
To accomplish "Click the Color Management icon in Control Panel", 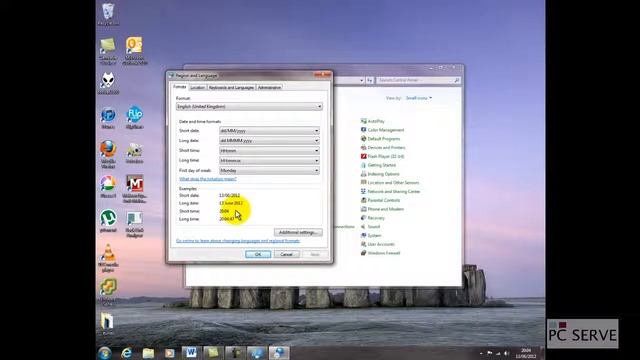I will (363, 130).
